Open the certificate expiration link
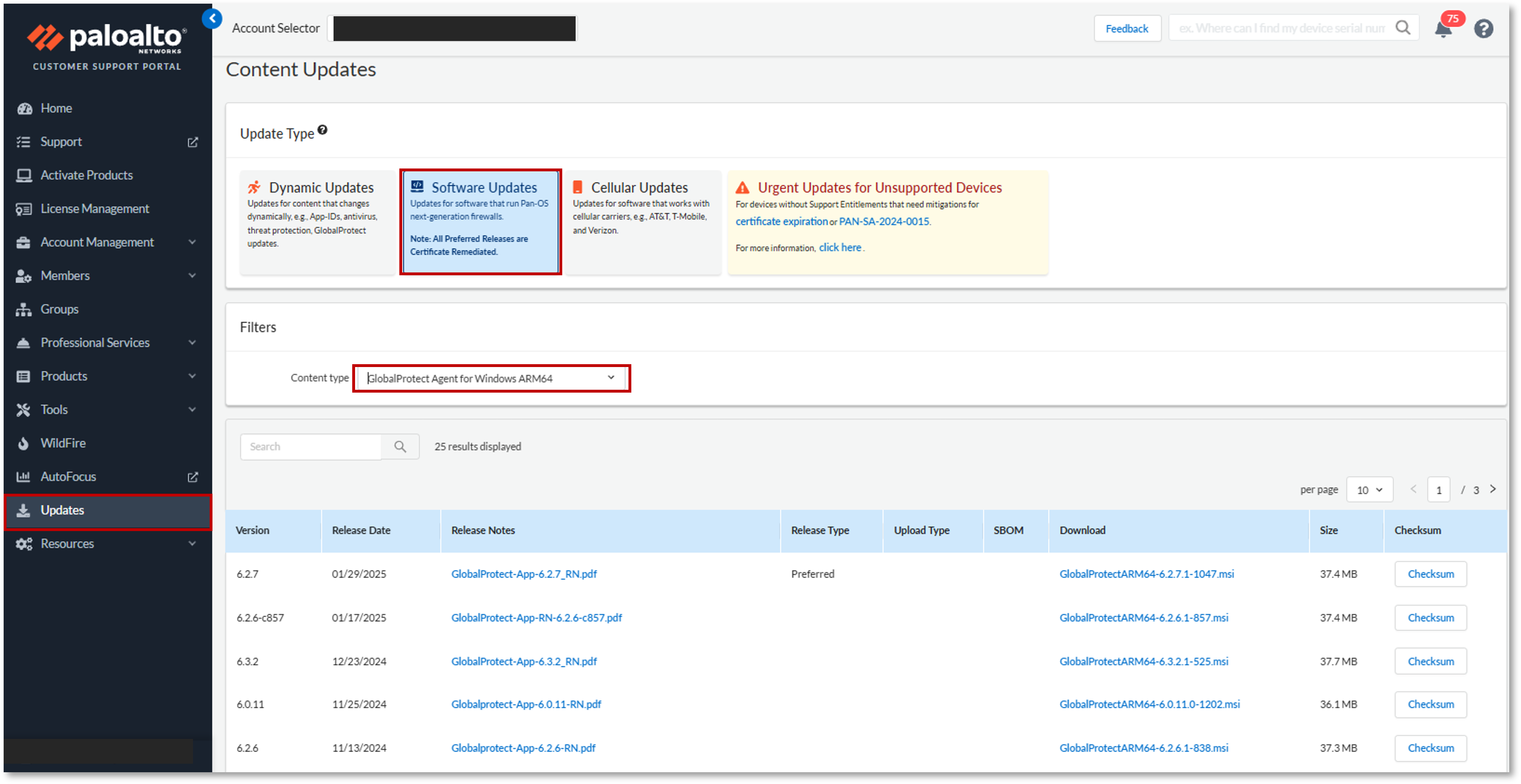Image resolution: width=1521 pixels, height=784 pixels. [781, 222]
